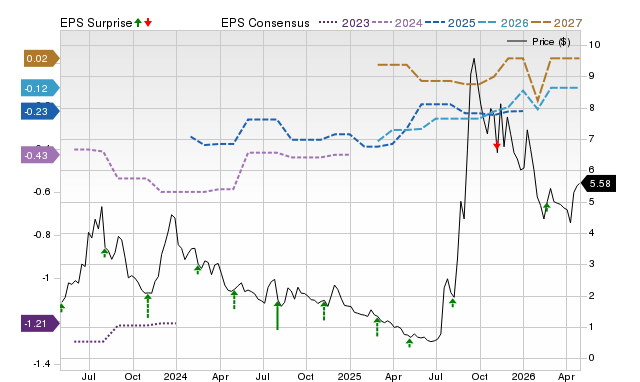Click the -0.43 lavender value tag
Screen dimensions: 640x382
pos(40,155)
